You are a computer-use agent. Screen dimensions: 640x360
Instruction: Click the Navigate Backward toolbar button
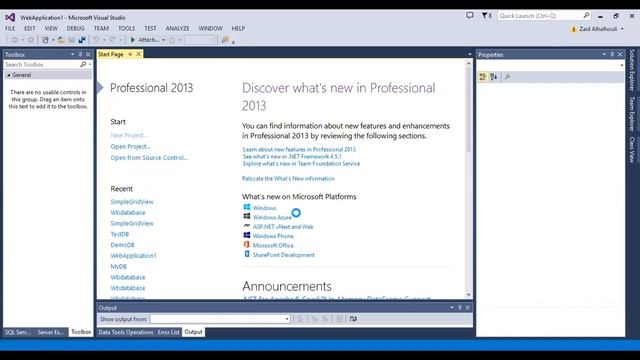15,40
